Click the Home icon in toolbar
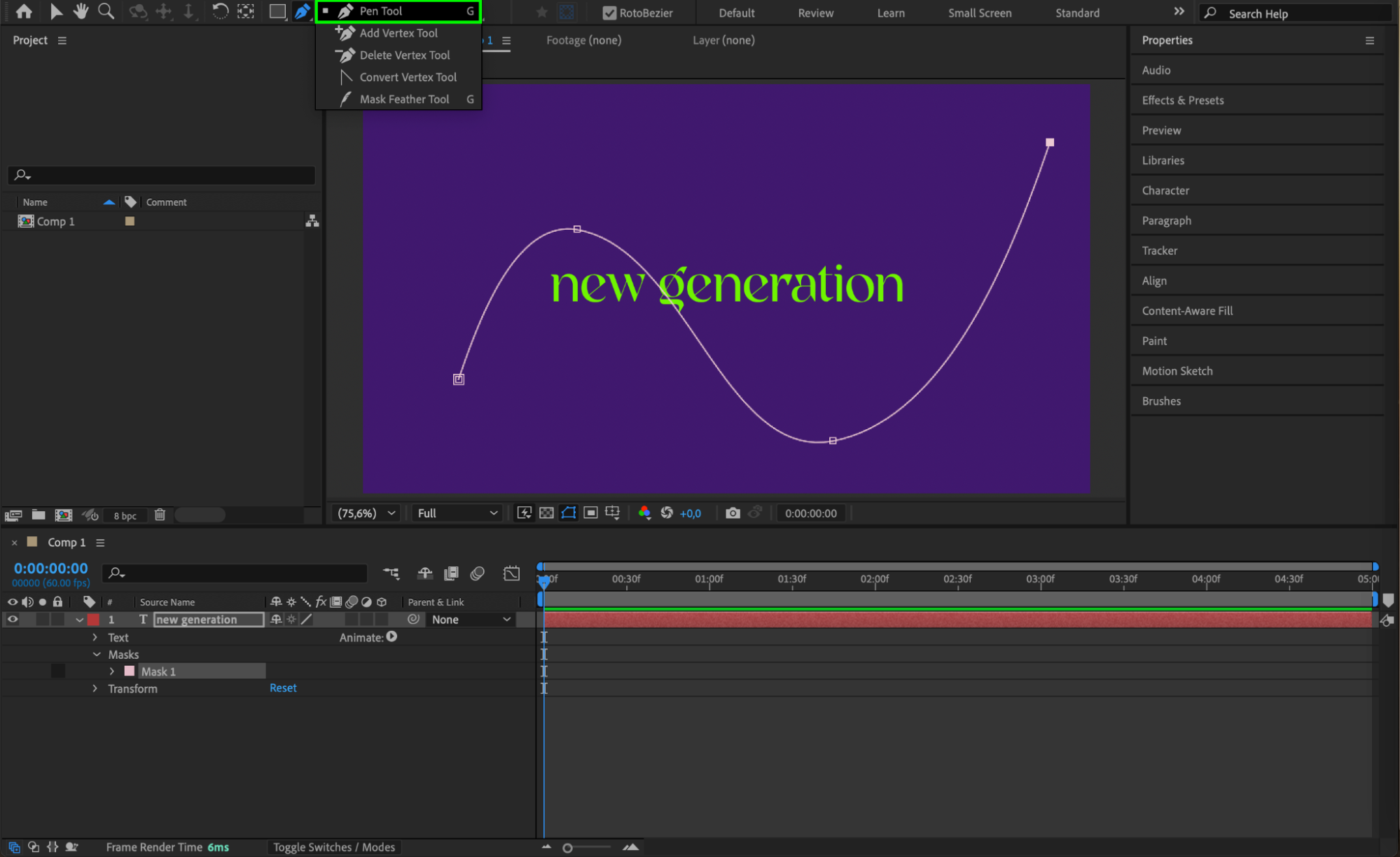 coord(24,11)
